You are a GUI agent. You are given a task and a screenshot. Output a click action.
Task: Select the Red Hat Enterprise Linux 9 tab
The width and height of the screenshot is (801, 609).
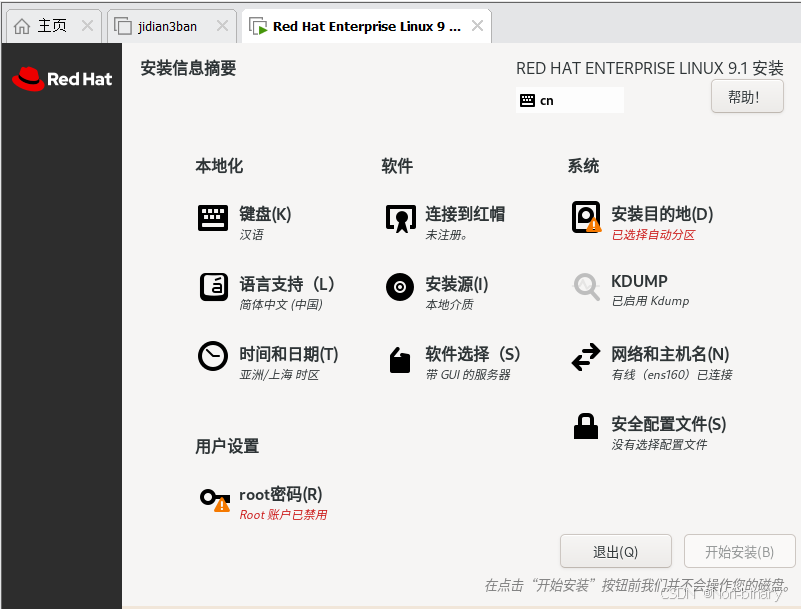366,26
